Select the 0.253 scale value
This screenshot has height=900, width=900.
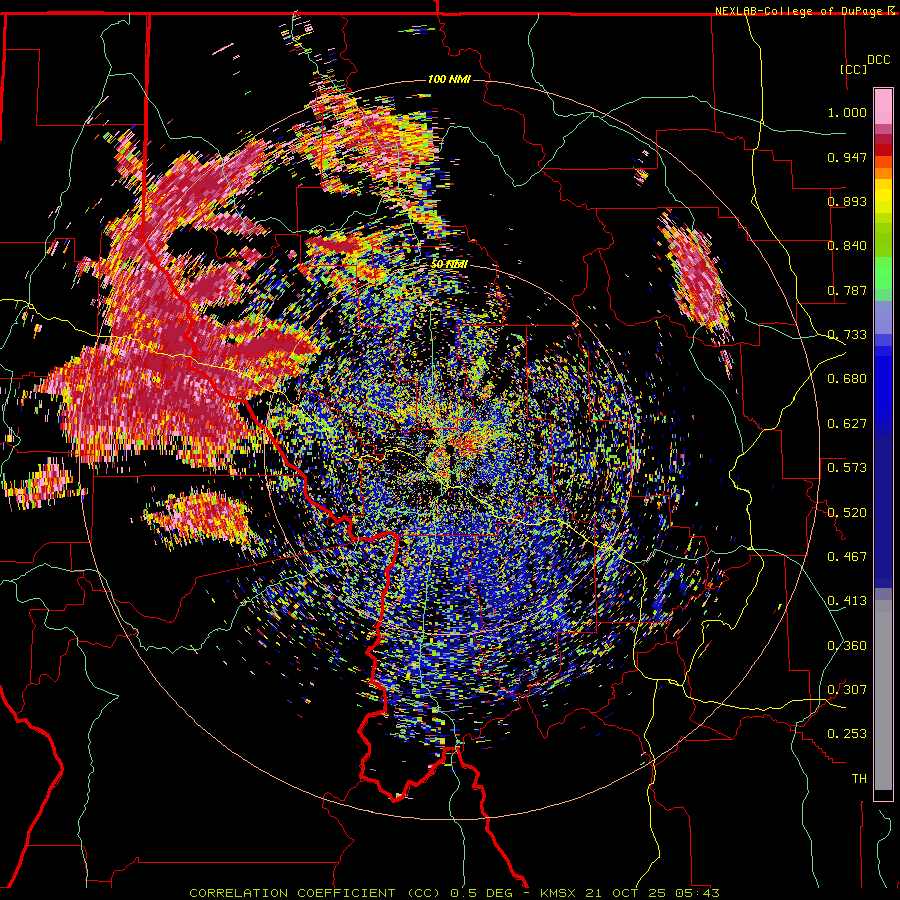(847, 734)
